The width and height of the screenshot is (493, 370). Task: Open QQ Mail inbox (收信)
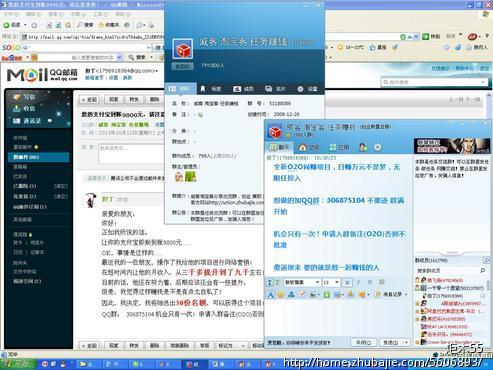[x=24, y=108]
